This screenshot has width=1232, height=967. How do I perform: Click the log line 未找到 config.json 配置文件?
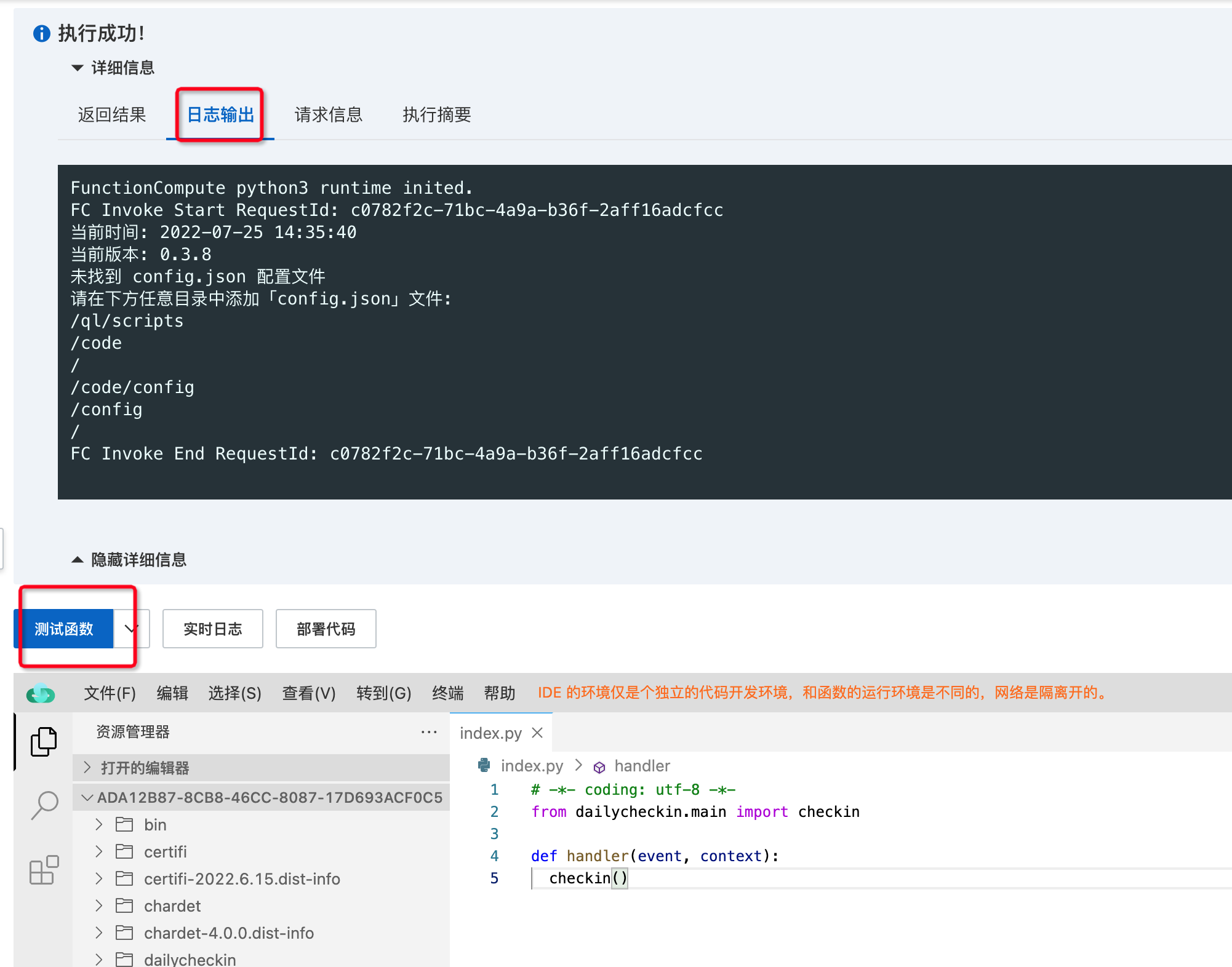click(x=198, y=276)
